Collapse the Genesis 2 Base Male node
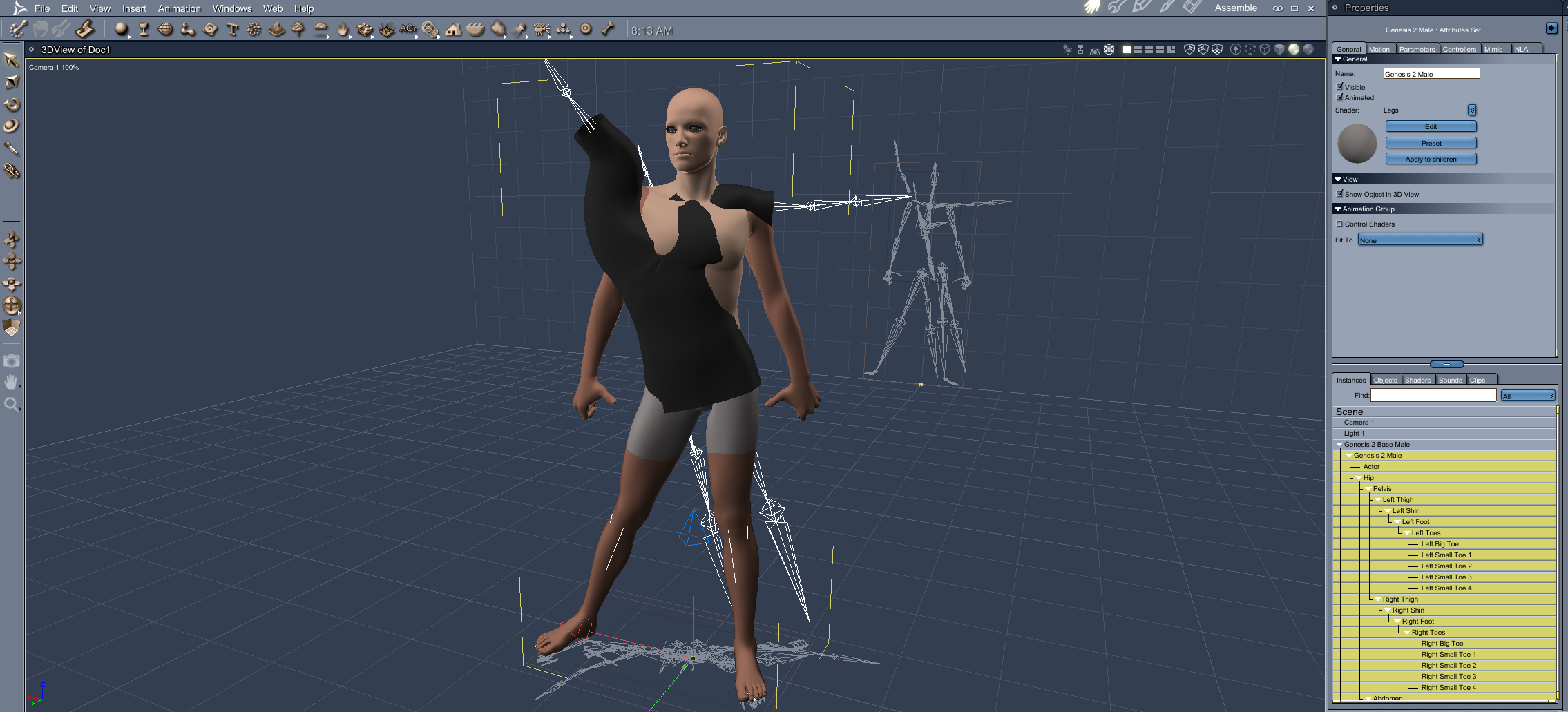Screen dimensions: 1568x712 [x=1339, y=445]
